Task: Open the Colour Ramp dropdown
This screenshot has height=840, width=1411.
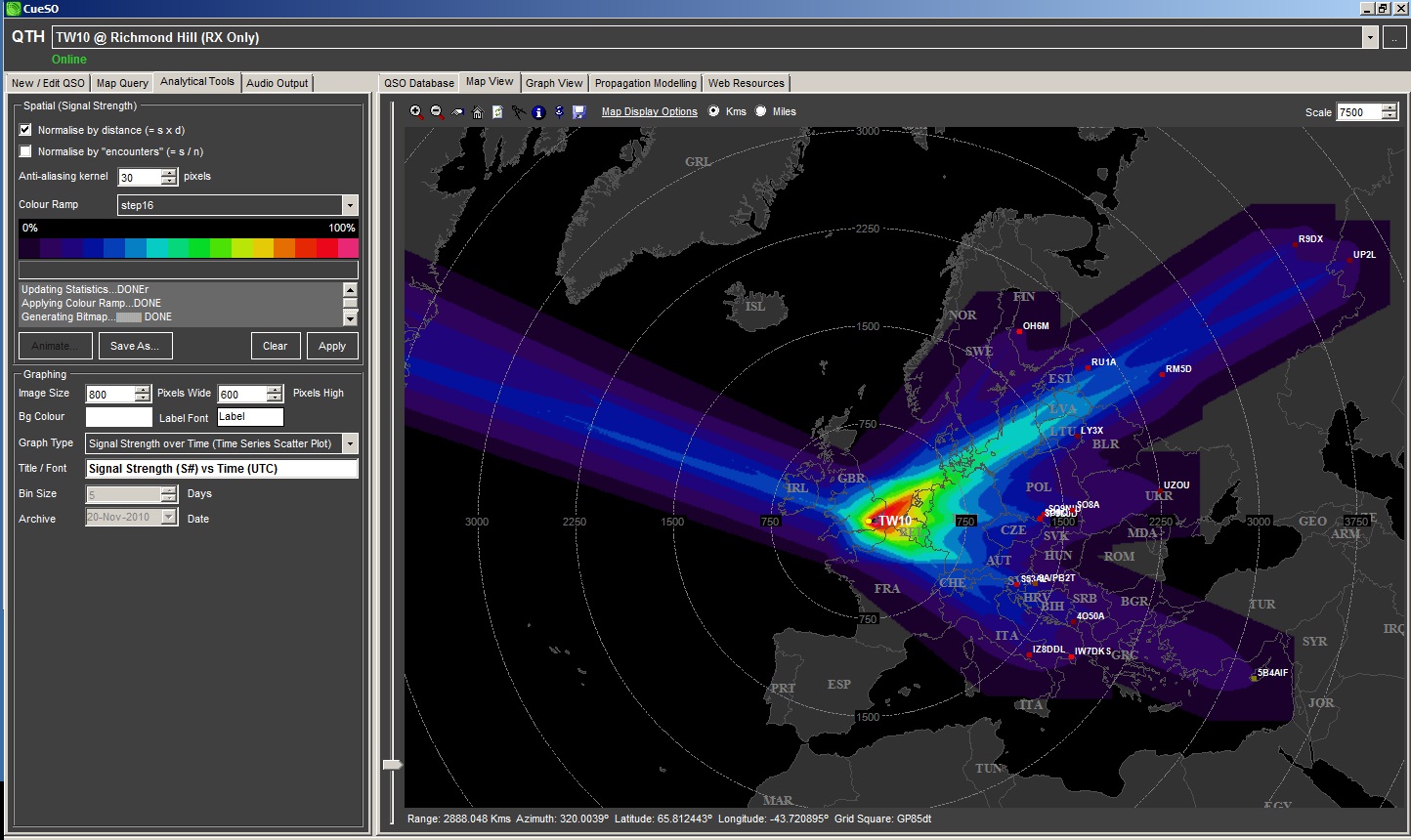Action: click(350, 205)
